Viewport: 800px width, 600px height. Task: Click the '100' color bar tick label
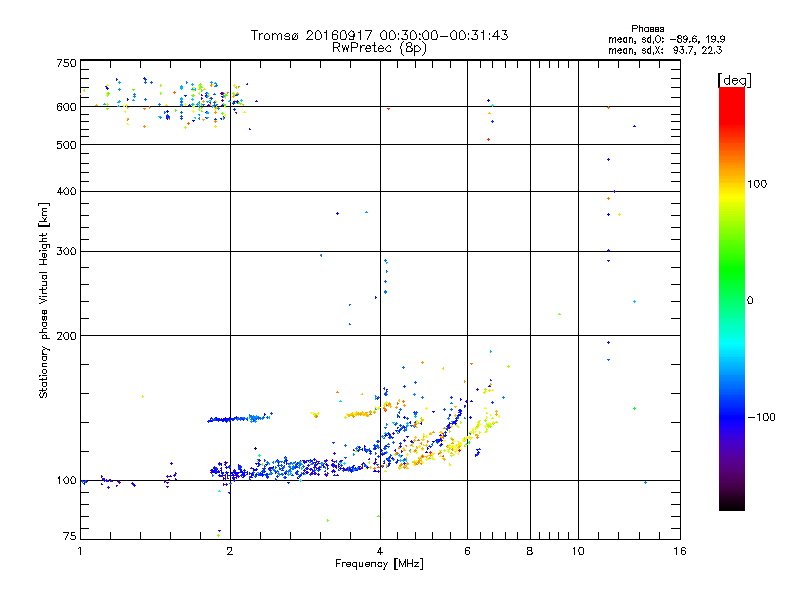757,184
